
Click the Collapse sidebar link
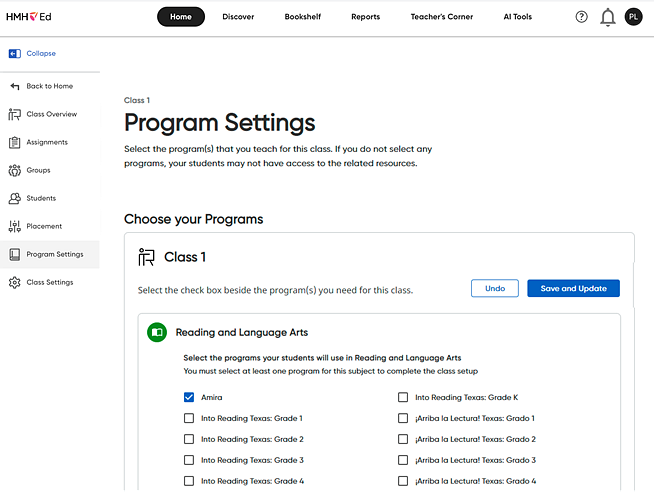(x=41, y=53)
